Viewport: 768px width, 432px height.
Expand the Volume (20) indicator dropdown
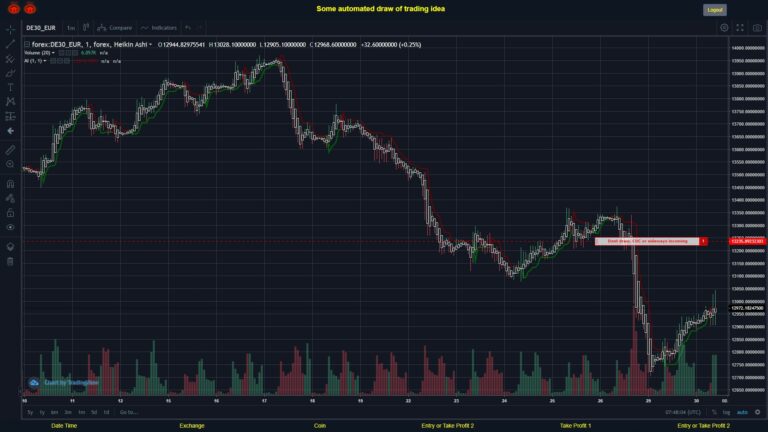point(53,53)
